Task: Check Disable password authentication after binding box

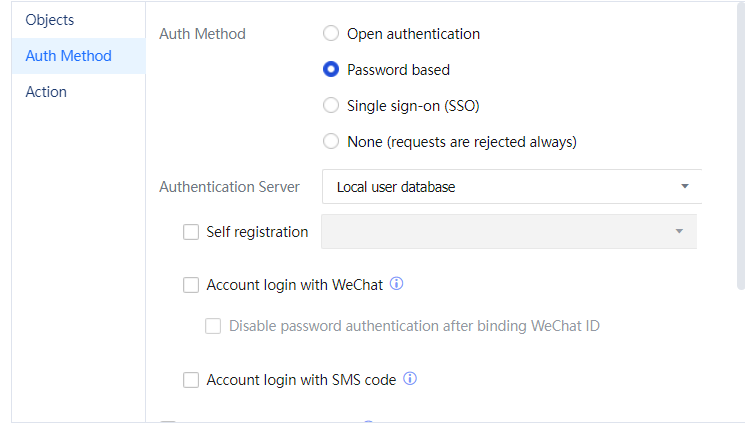Action: [x=213, y=325]
